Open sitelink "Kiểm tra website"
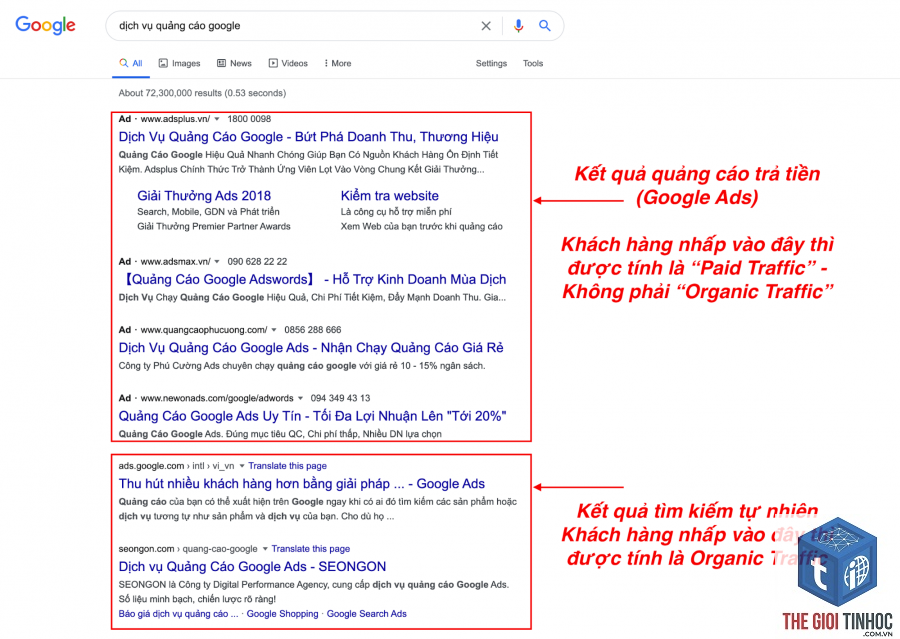This screenshot has width=900, height=639. [390, 196]
